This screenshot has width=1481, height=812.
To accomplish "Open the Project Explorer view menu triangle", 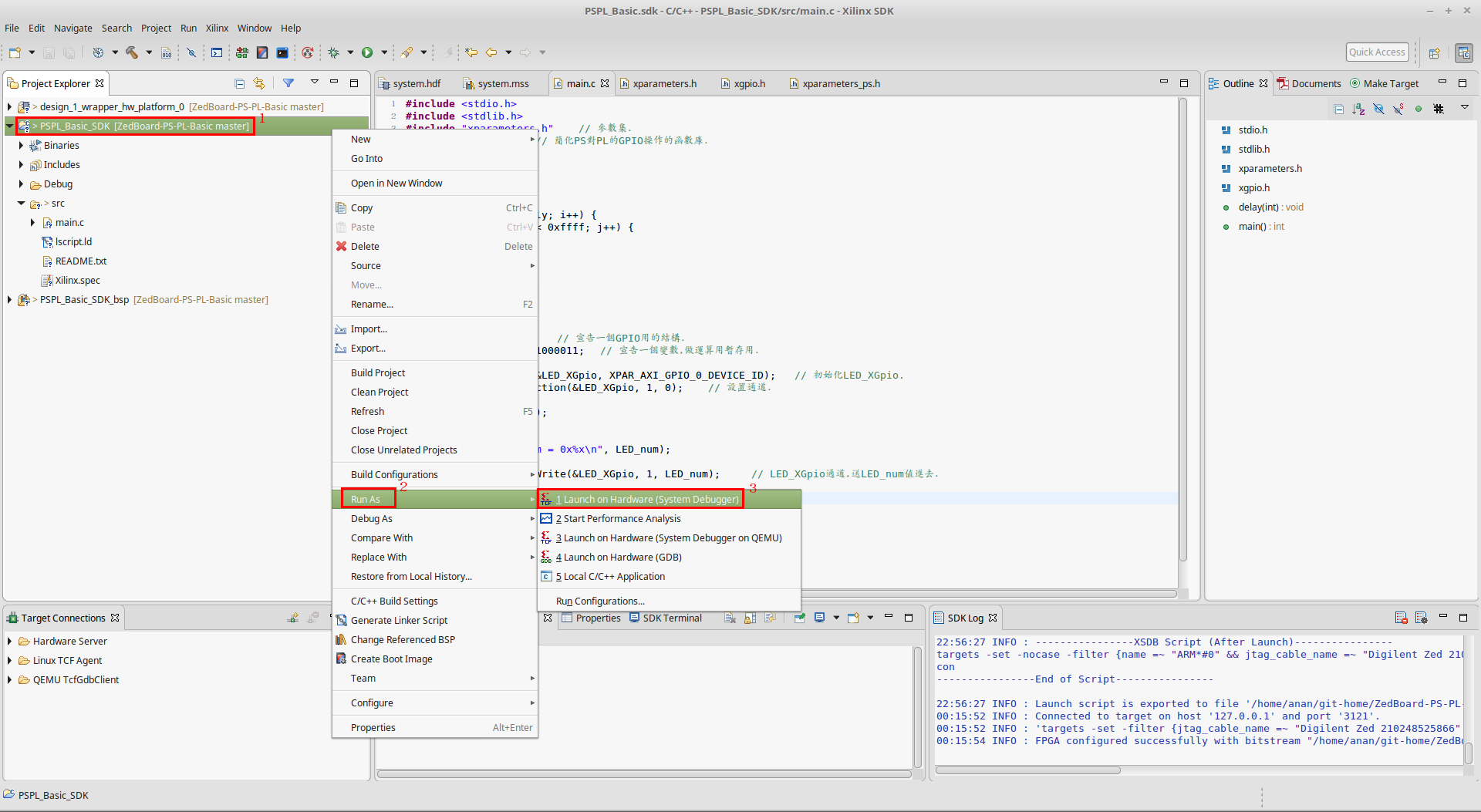I will [x=315, y=82].
